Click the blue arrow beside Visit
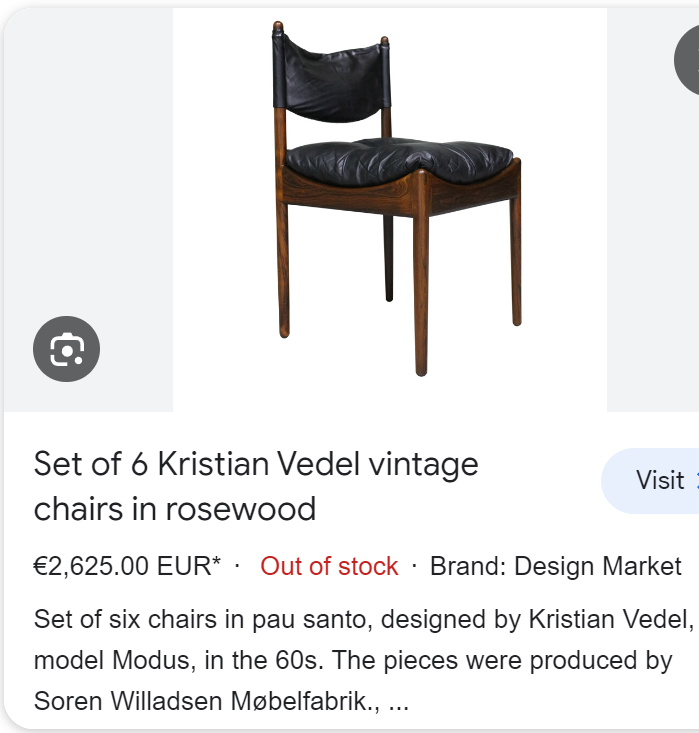This screenshot has height=733, width=699. [x=695, y=481]
